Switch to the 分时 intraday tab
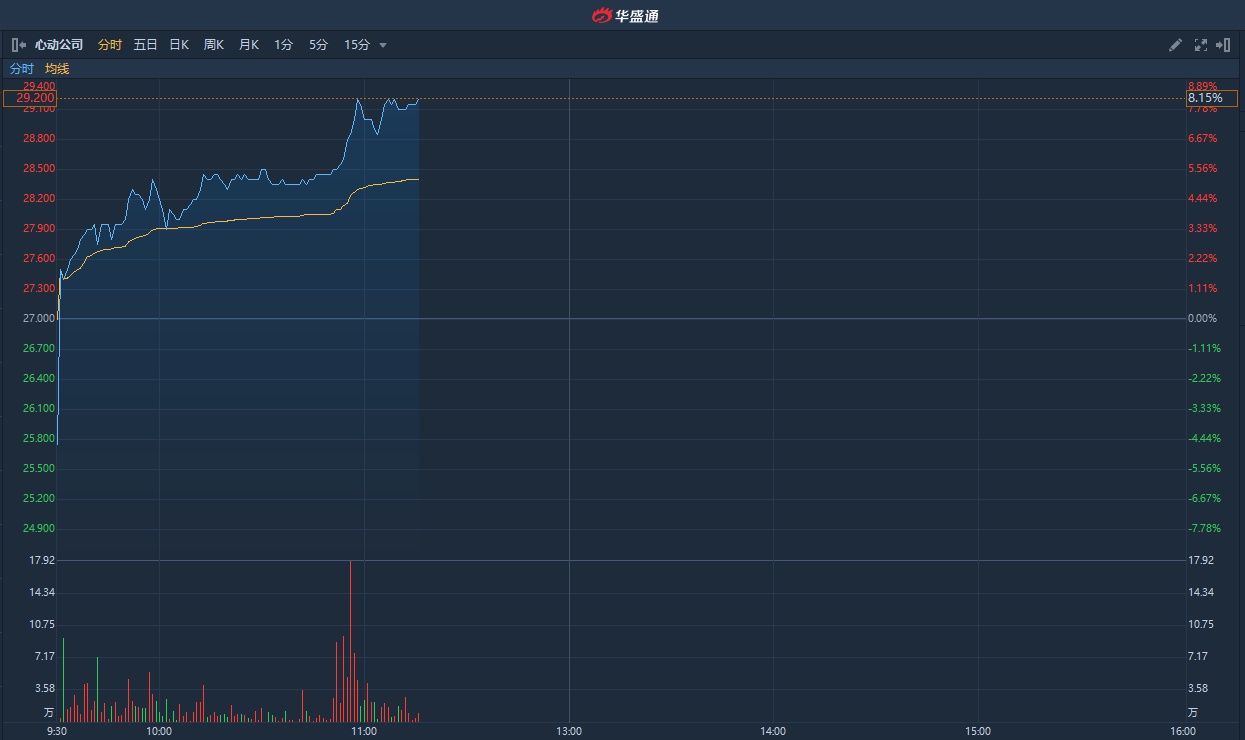 point(109,45)
